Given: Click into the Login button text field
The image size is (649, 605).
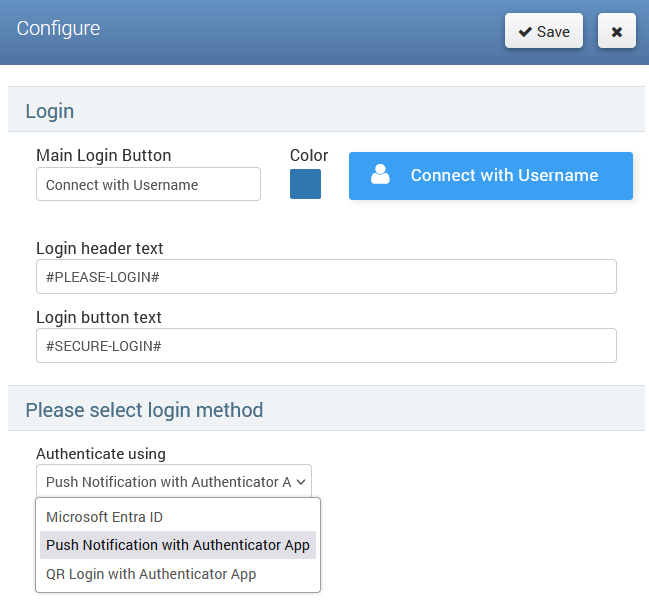Looking at the screenshot, I should pyautogui.click(x=326, y=345).
